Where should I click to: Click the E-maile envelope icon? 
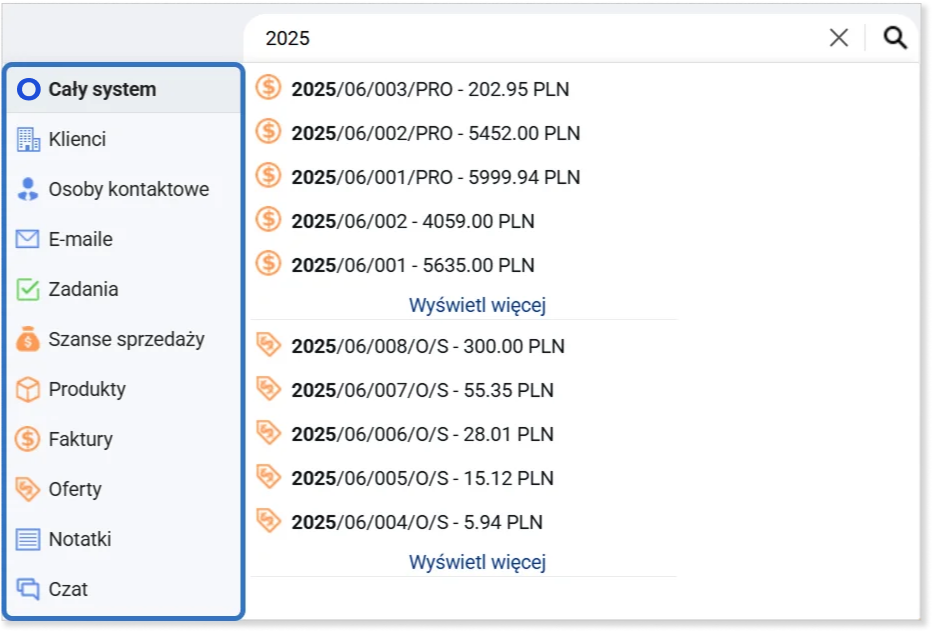(28, 239)
